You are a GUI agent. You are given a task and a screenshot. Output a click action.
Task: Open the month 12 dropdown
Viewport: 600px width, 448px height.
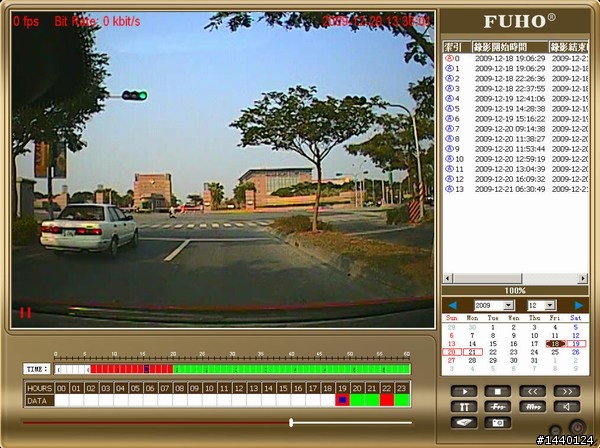tap(550, 305)
